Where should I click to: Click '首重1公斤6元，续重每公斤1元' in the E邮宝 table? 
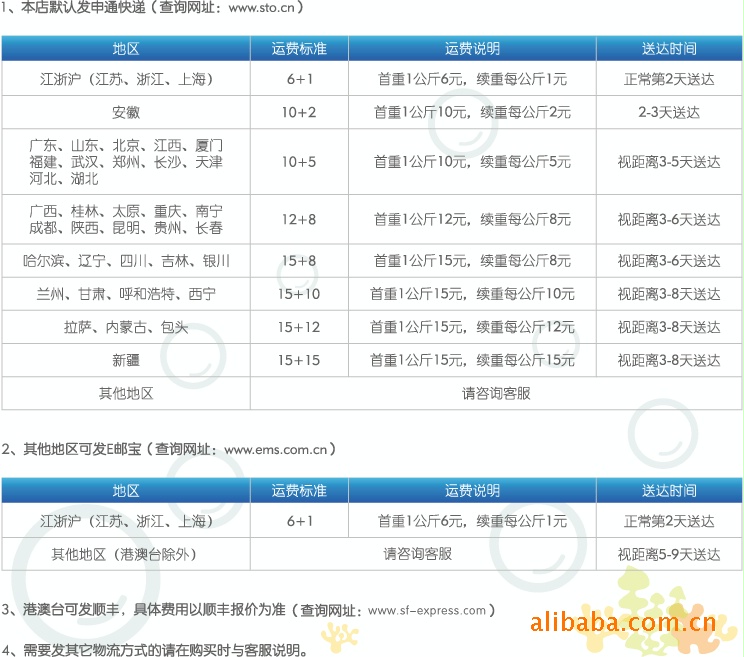(472, 521)
